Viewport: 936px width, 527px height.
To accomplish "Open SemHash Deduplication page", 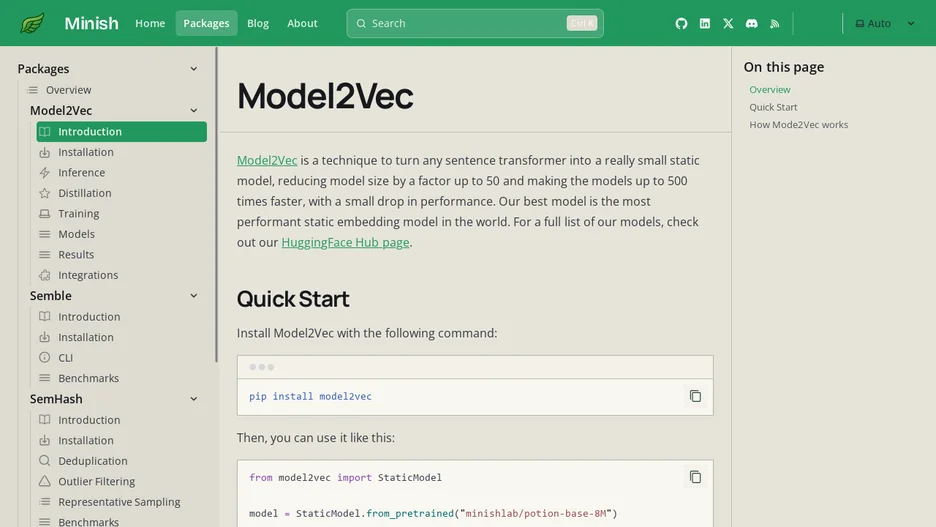I will [93, 461].
